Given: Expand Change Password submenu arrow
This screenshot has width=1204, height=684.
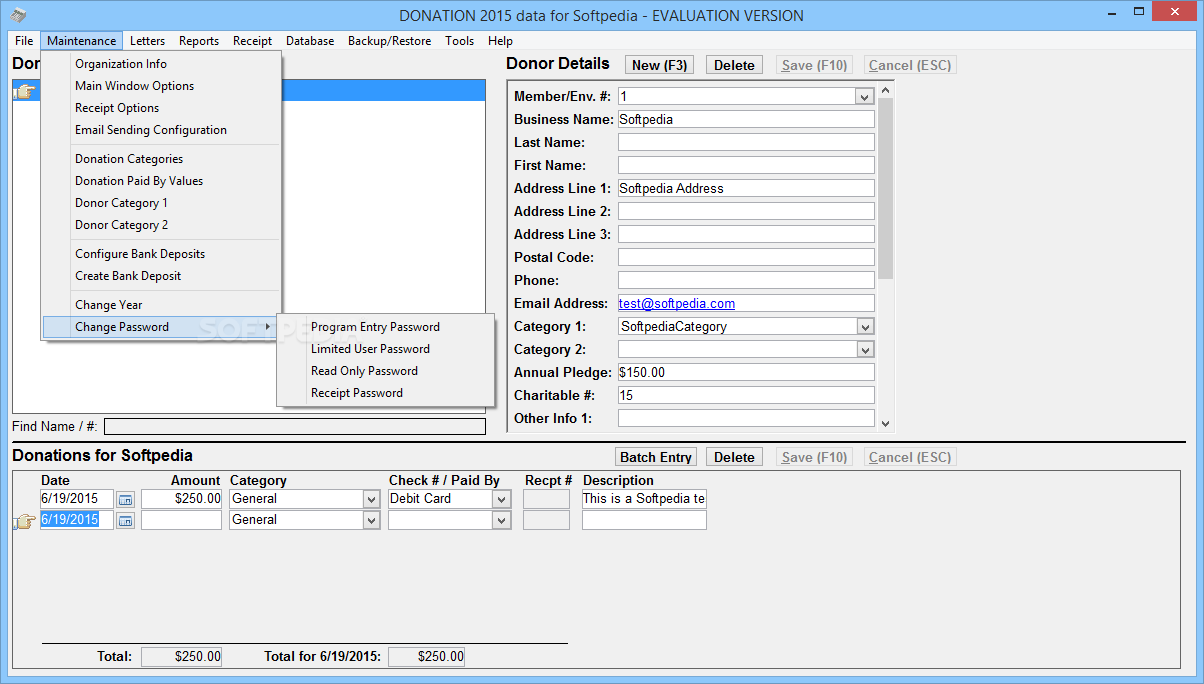Looking at the screenshot, I should tap(268, 327).
